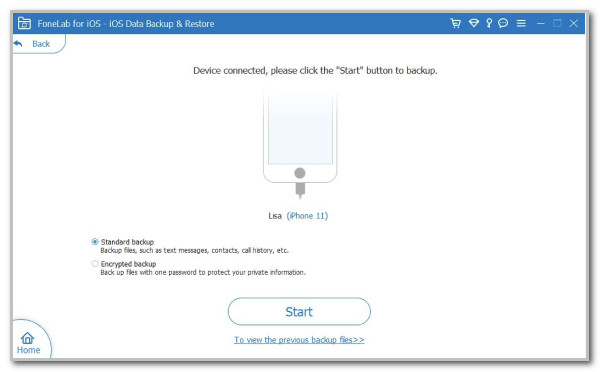This screenshot has width=600, height=372.
Task: Open the shopping cart purchase icon
Action: point(455,23)
